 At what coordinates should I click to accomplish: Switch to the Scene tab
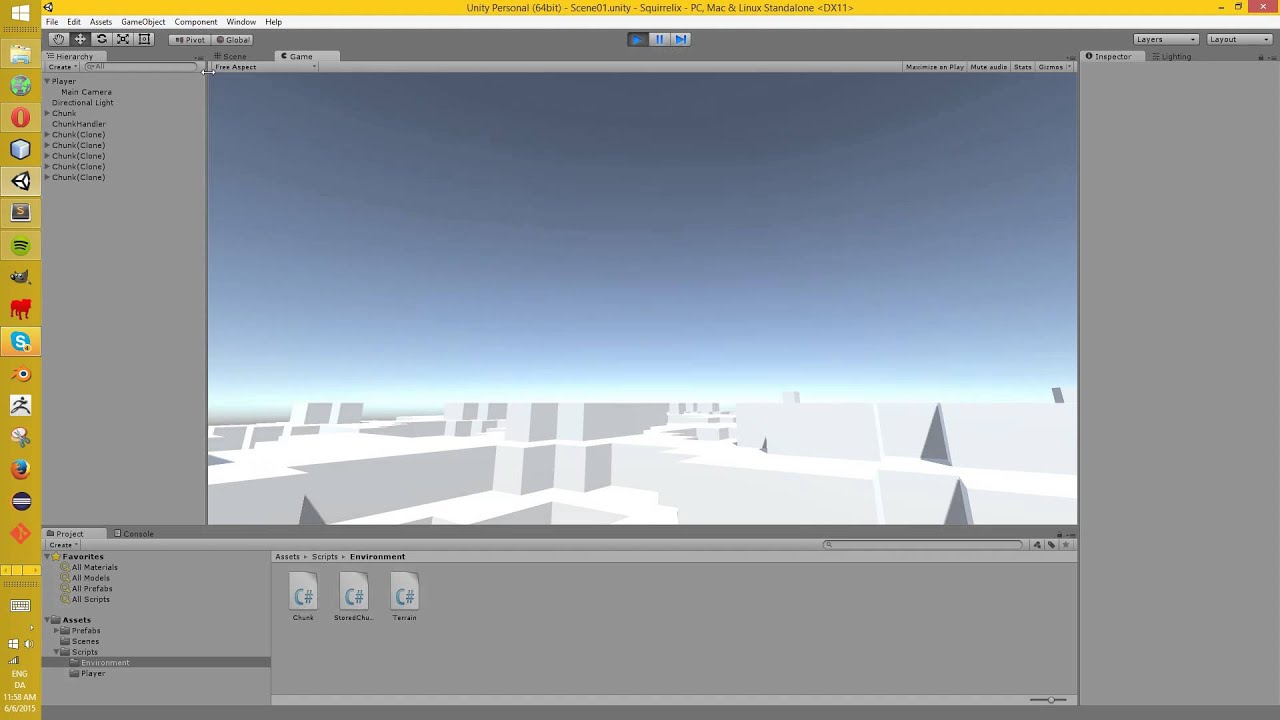231,57
